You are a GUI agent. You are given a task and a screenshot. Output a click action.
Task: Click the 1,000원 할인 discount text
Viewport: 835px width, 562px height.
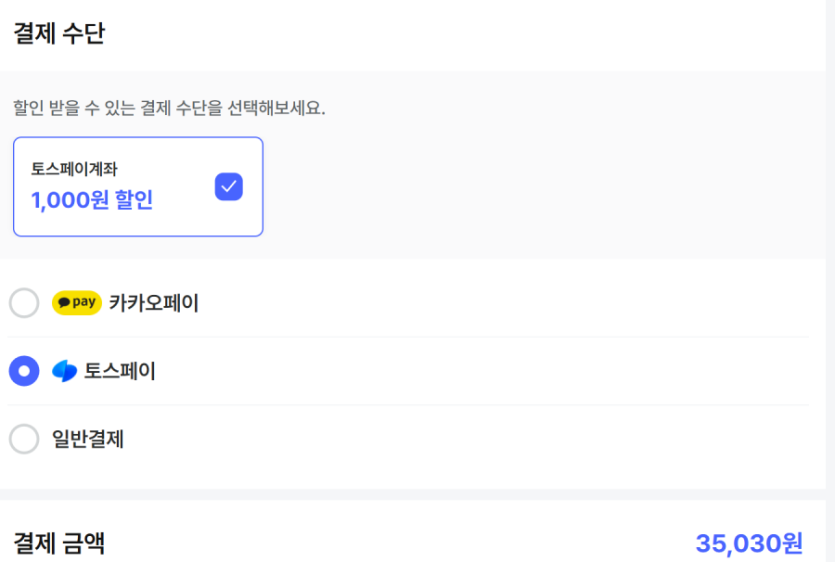point(92,200)
